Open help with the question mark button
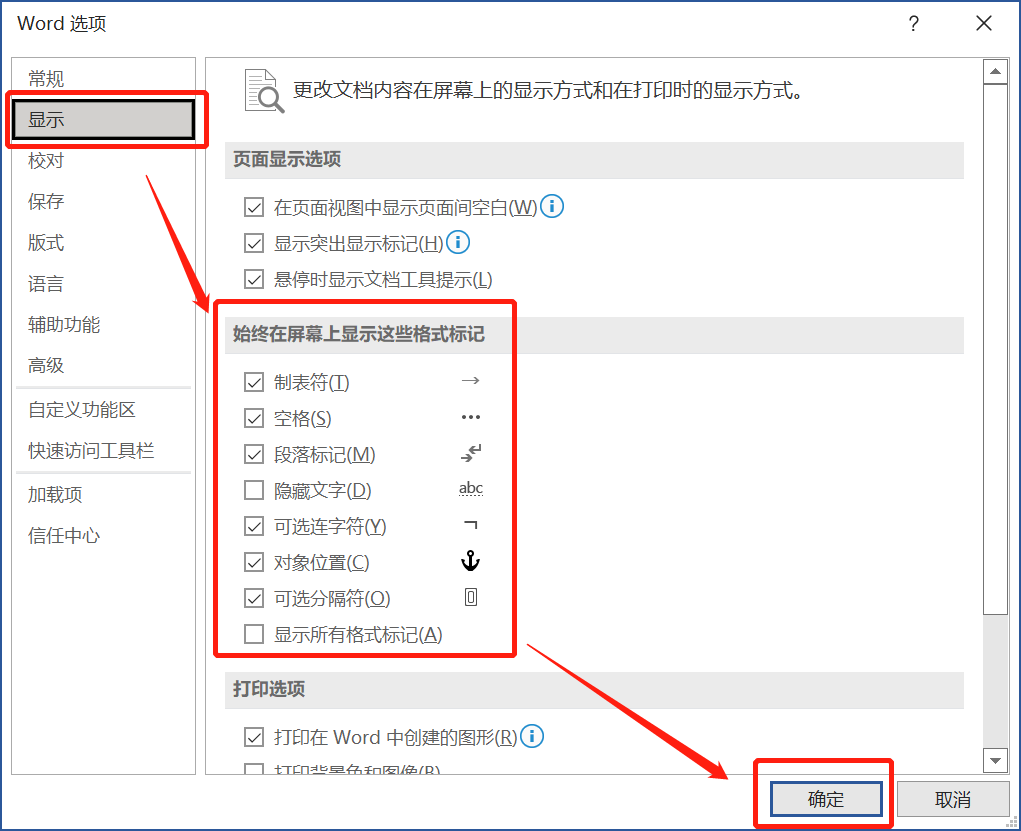The image size is (1021, 831). click(x=914, y=23)
